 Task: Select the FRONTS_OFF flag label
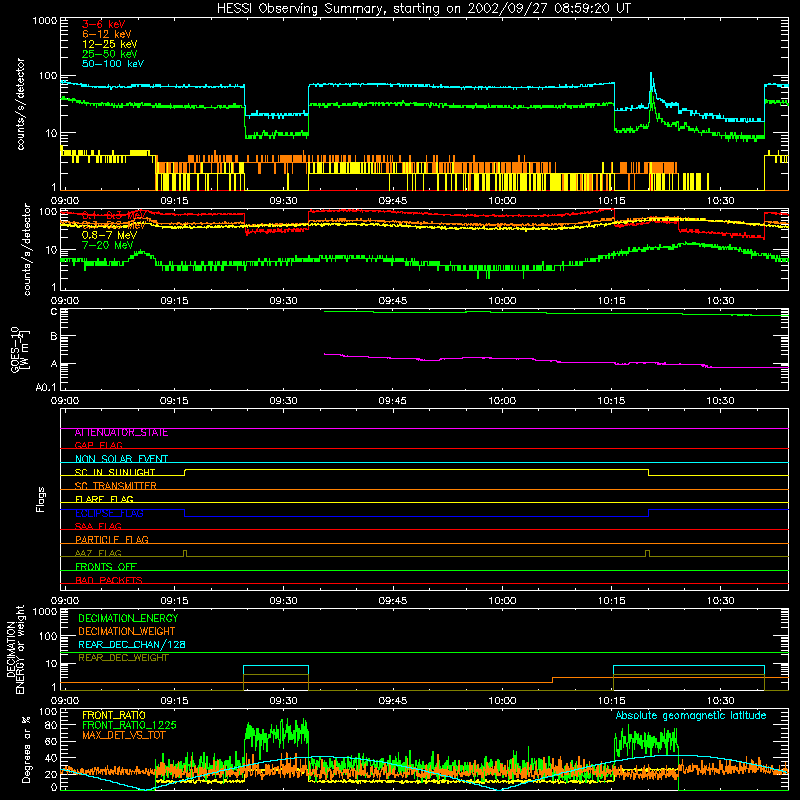106,567
